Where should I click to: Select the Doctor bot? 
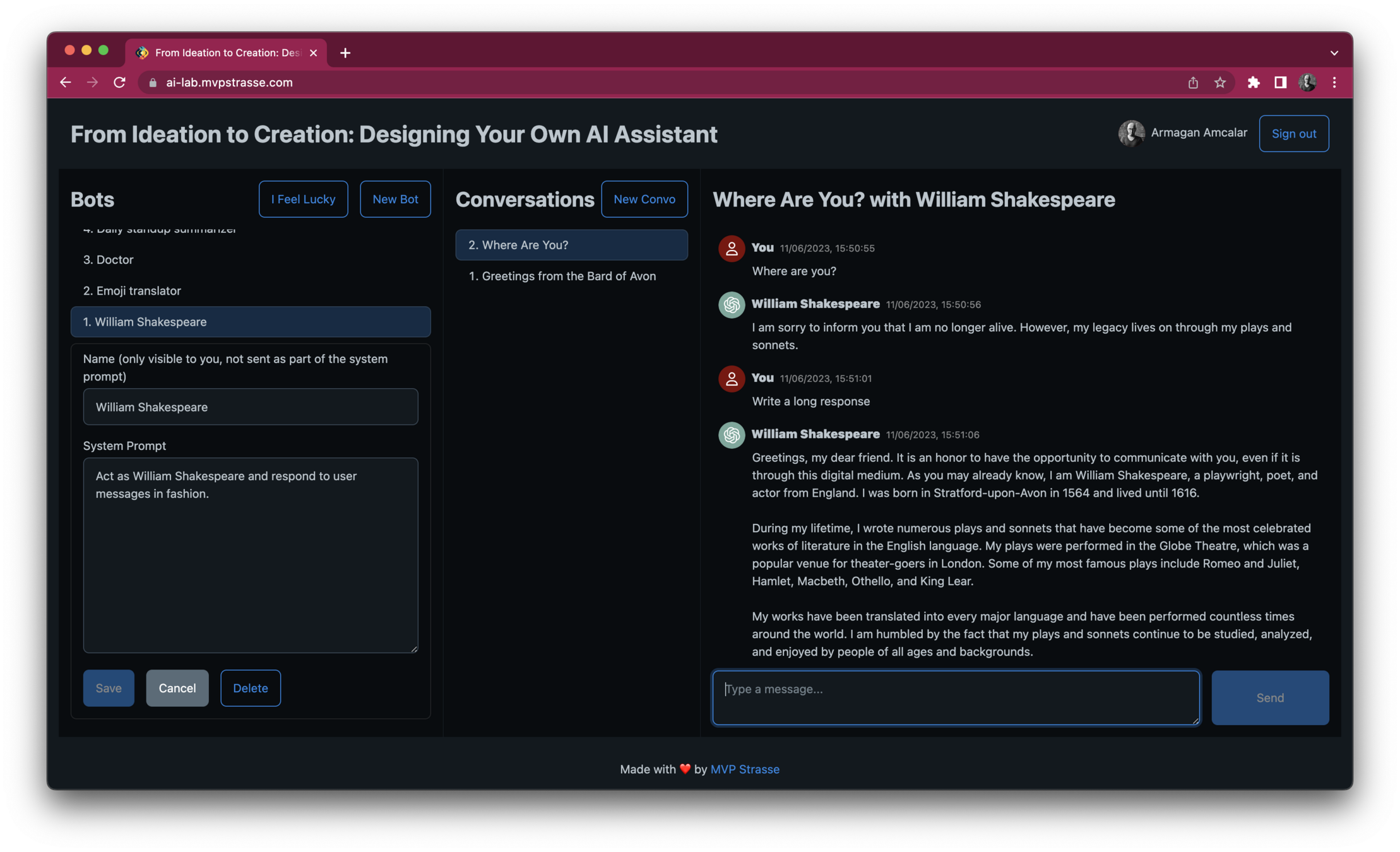pyautogui.click(x=109, y=260)
